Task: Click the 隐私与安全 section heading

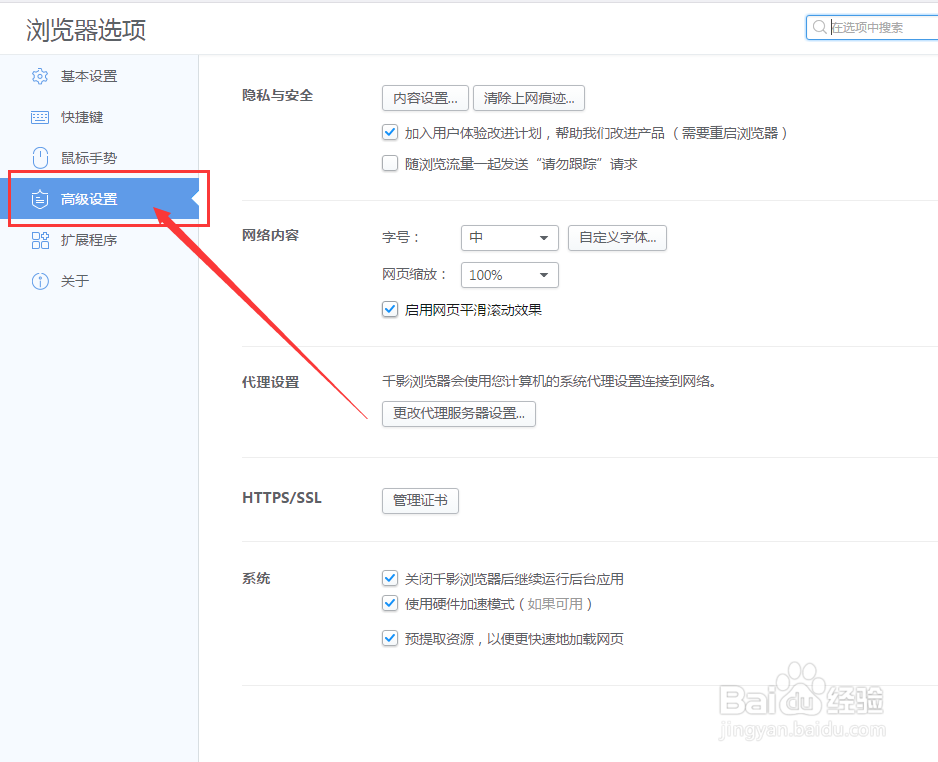Action: click(278, 96)
